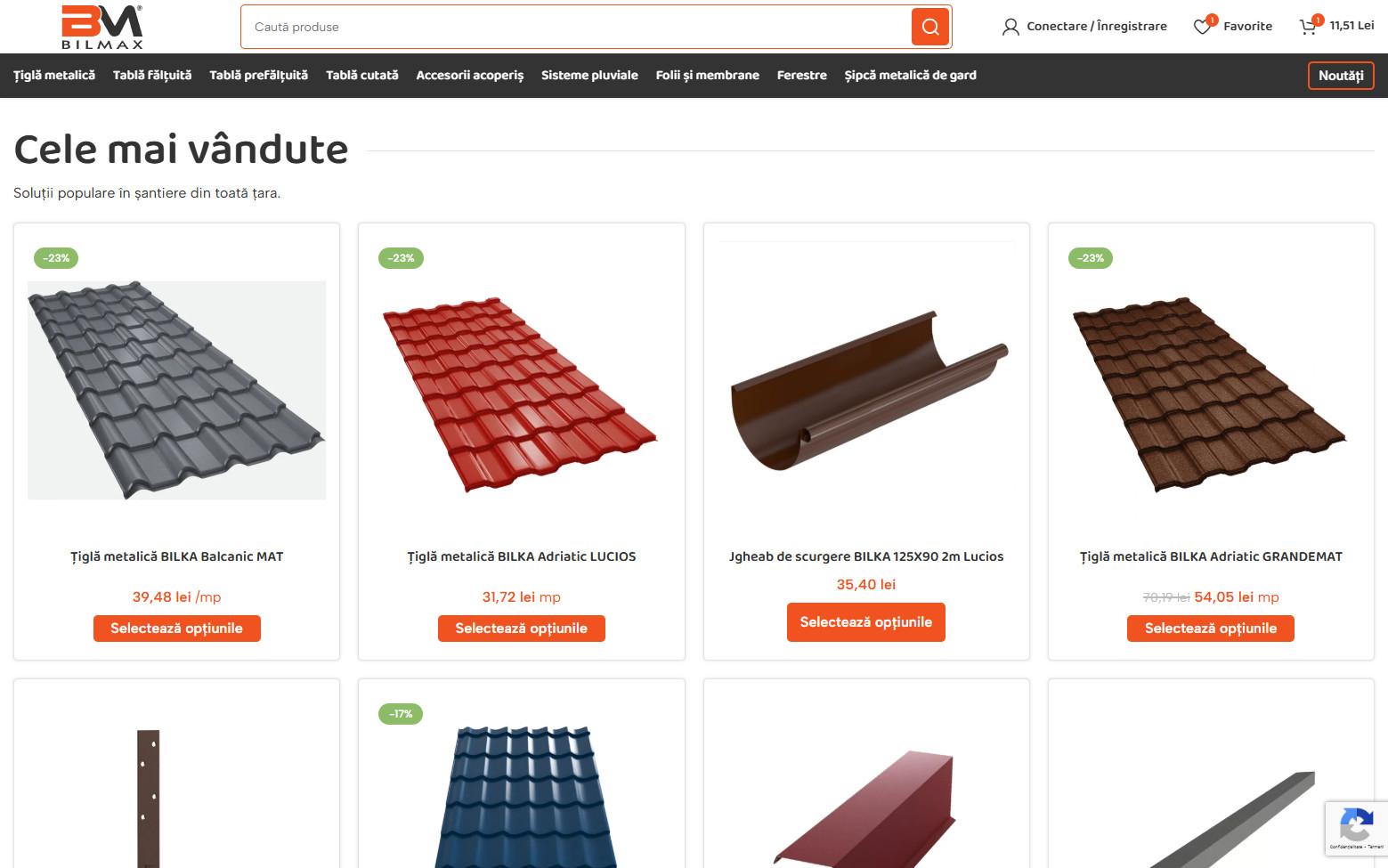1388x868 pixels.
Task: Click the Caută produse search field
Action: (576, 27)
